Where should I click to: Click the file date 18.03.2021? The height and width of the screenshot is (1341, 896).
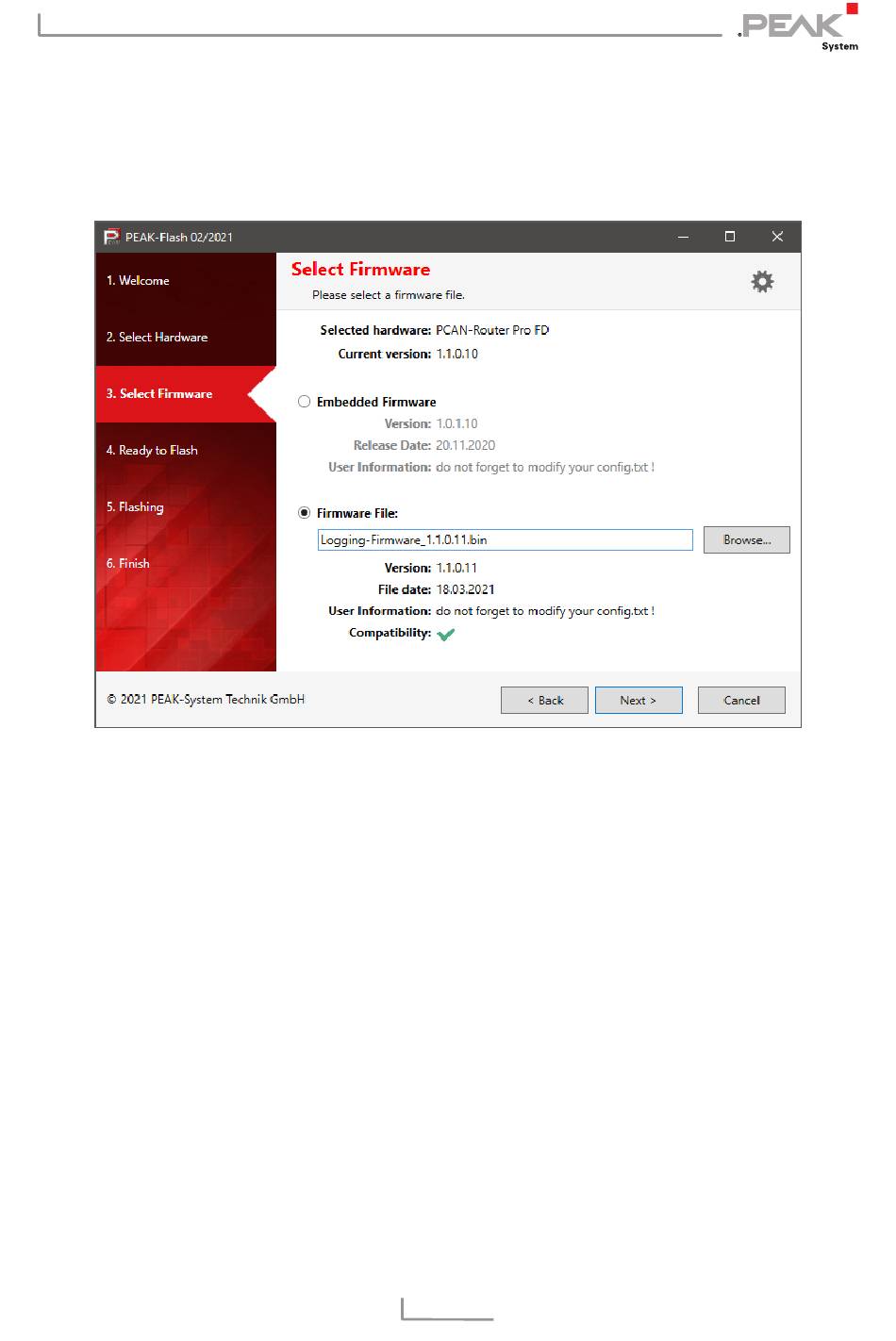click(465, 589)
